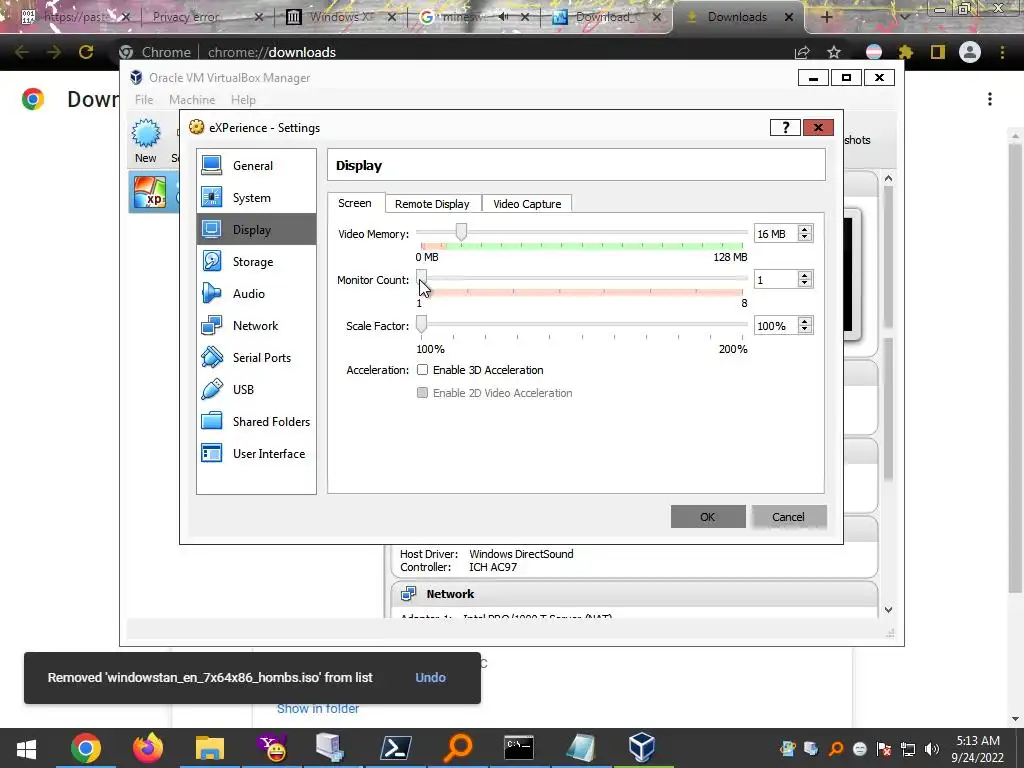Bookmark page with star icon
Screen dimensions: 1024x768
[x=834, y=52]
